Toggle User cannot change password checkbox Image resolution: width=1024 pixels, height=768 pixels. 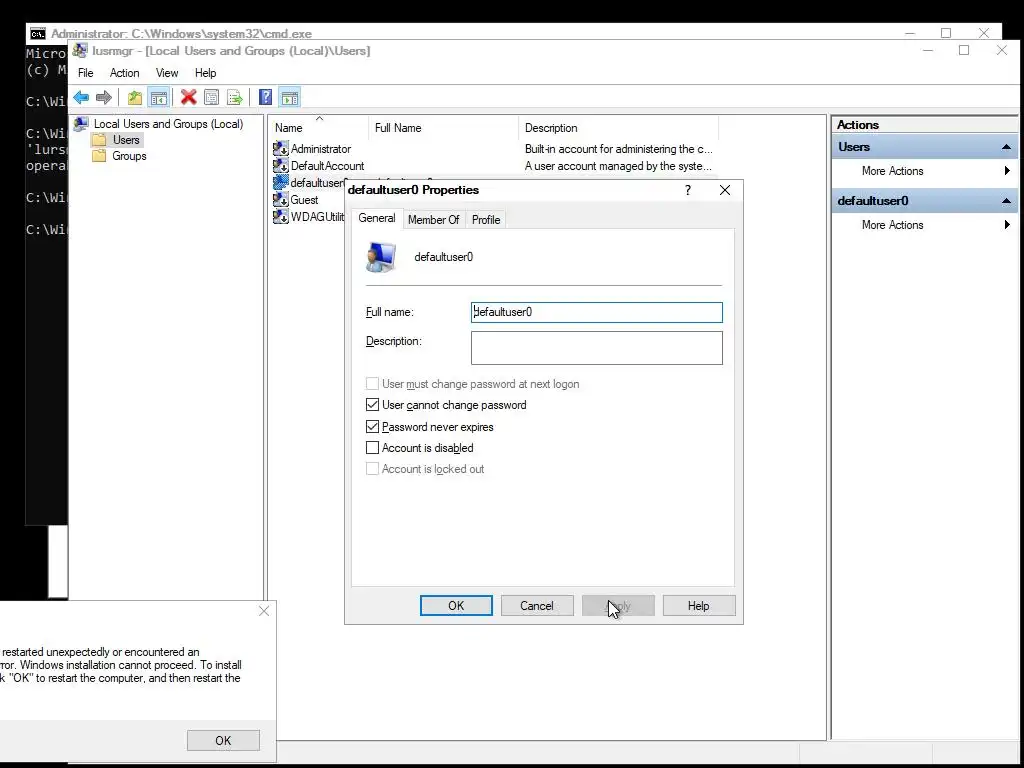(372, 405)
